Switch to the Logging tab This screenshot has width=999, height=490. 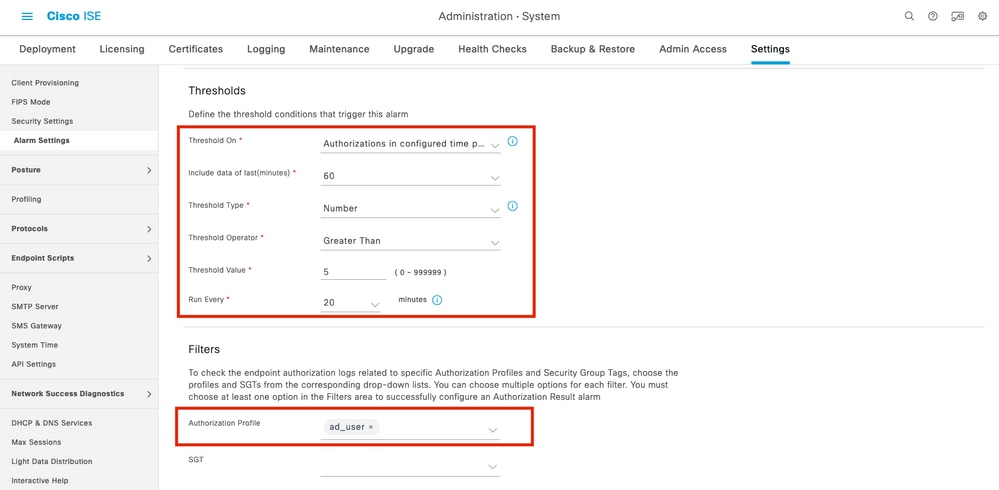click(x=266, y=49)
